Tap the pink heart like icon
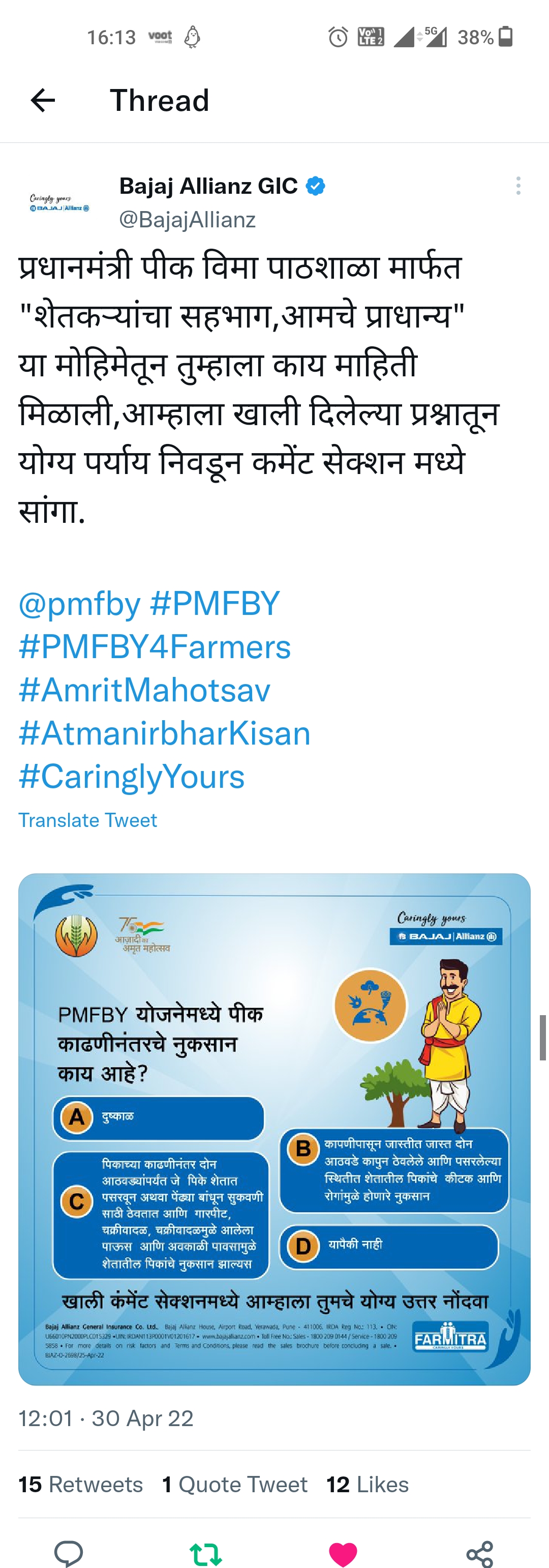 [343, 1554]
